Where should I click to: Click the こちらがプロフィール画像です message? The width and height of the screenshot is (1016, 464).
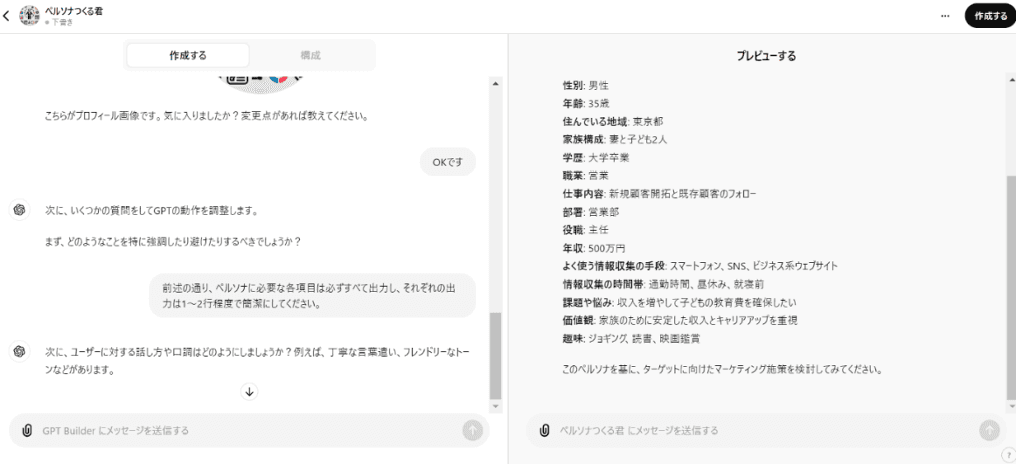[207, 117]
